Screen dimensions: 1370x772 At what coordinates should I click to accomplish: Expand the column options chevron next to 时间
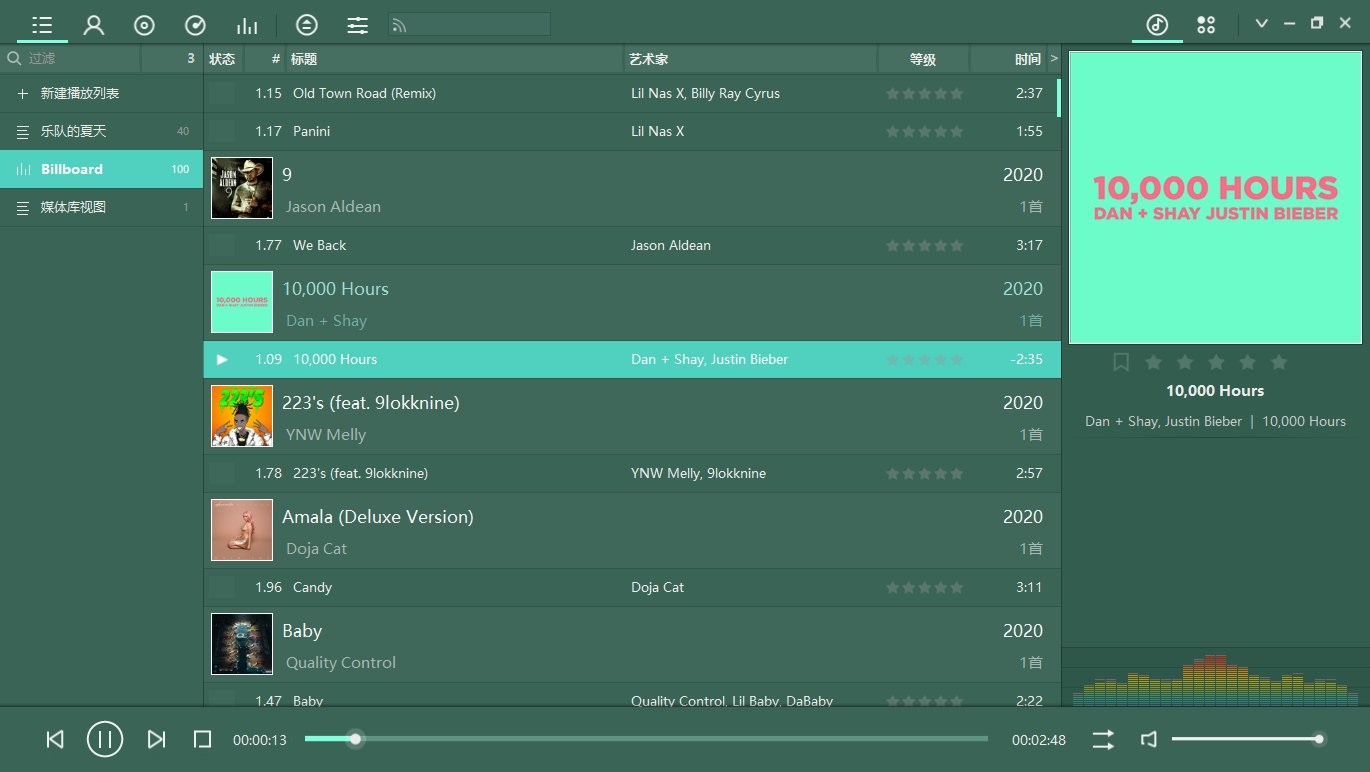[1053, 58]
